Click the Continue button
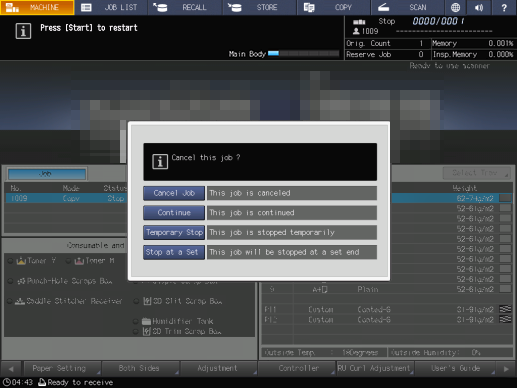517x388 pixels. point(174,213)
